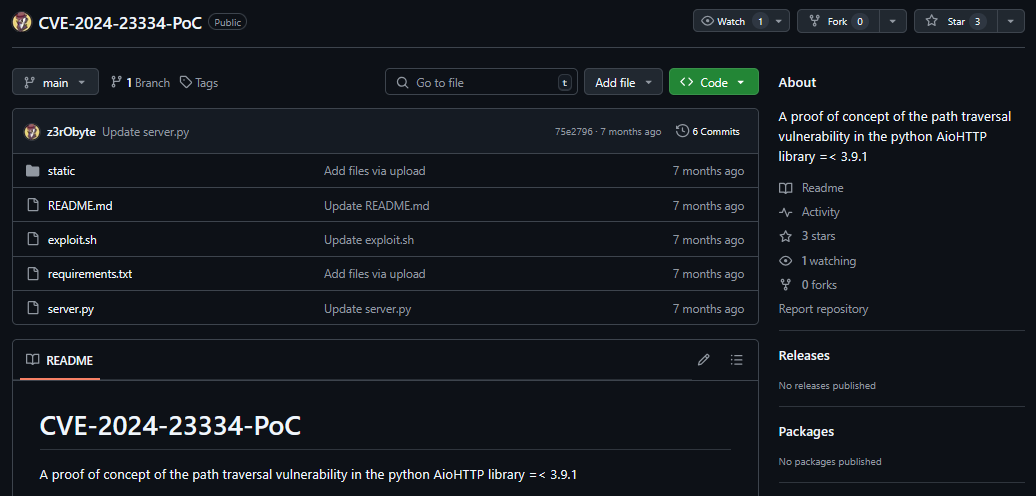Expand the Watch notifications dropdown arrow
The image size is (1036, 496).
(780, 21)
